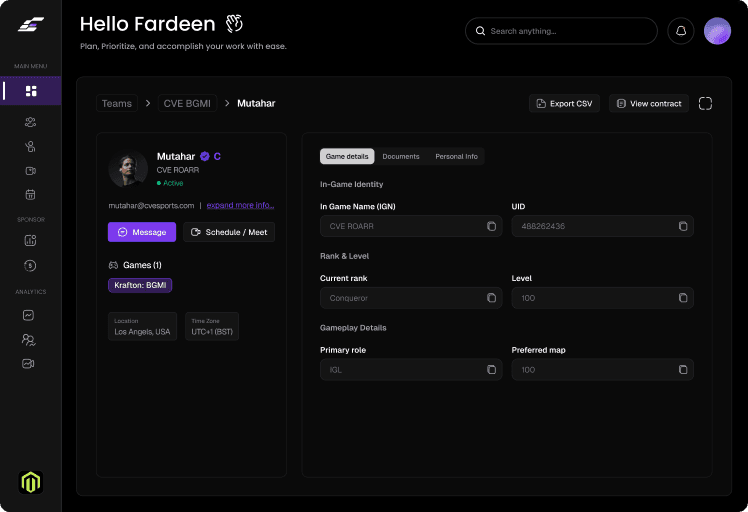
Task: Go to Teams breadcrumb
Action: [117, 104]
